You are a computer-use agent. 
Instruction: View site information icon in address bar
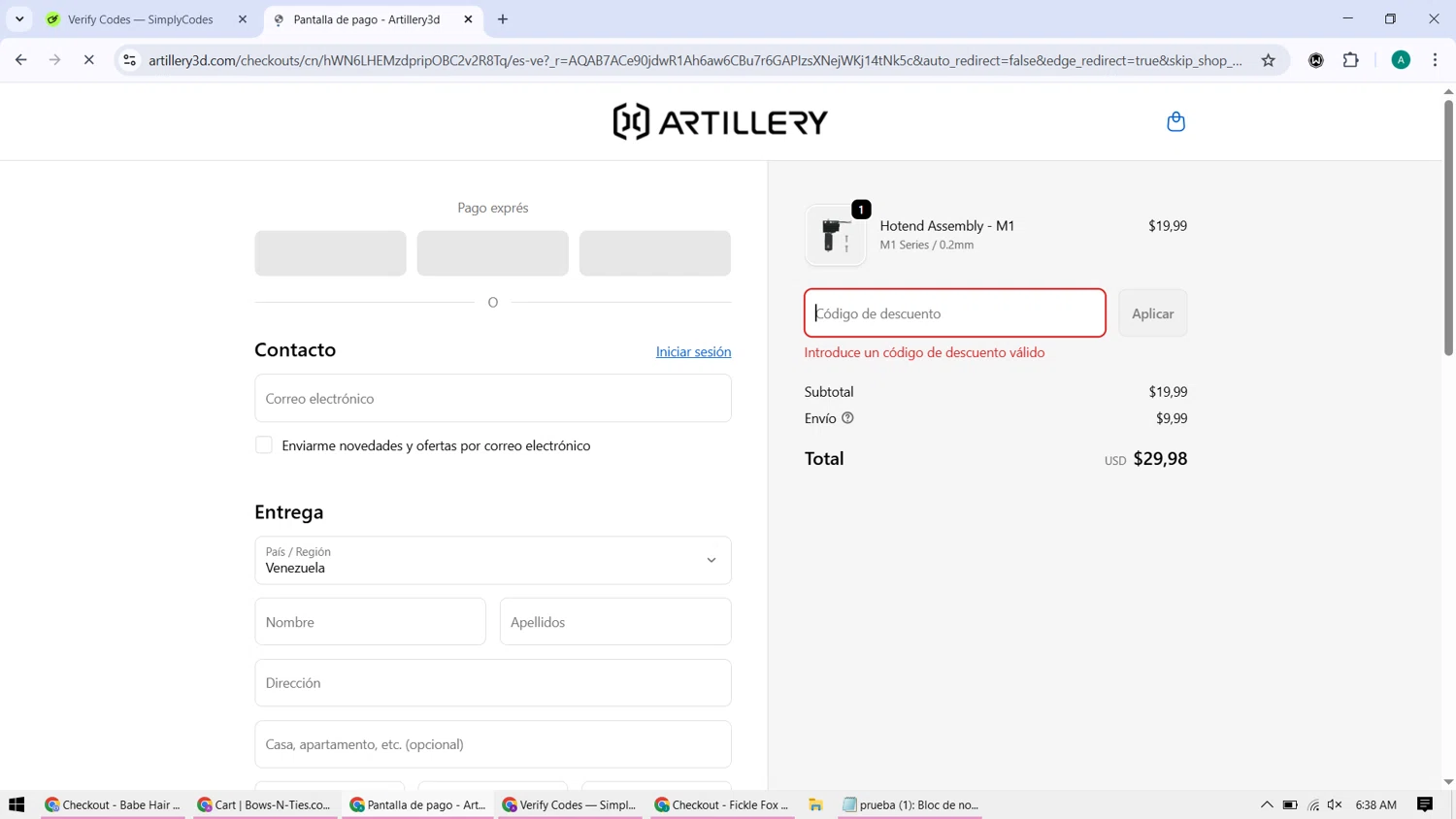pyautogui.click(x=129, y=60)
